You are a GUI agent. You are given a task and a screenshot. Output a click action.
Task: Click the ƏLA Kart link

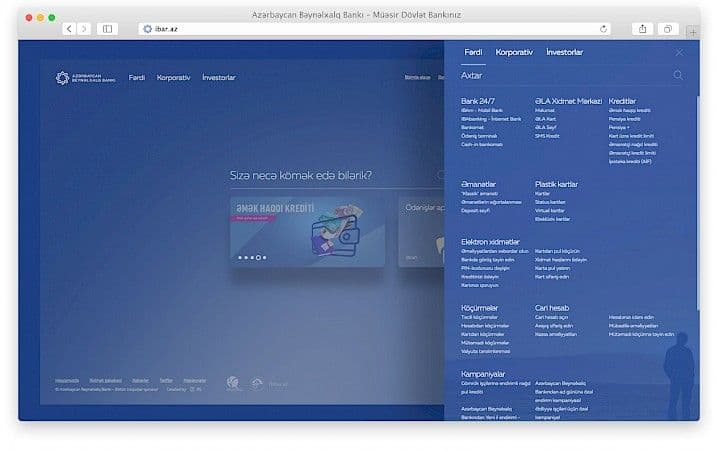[x=546, y=119]
